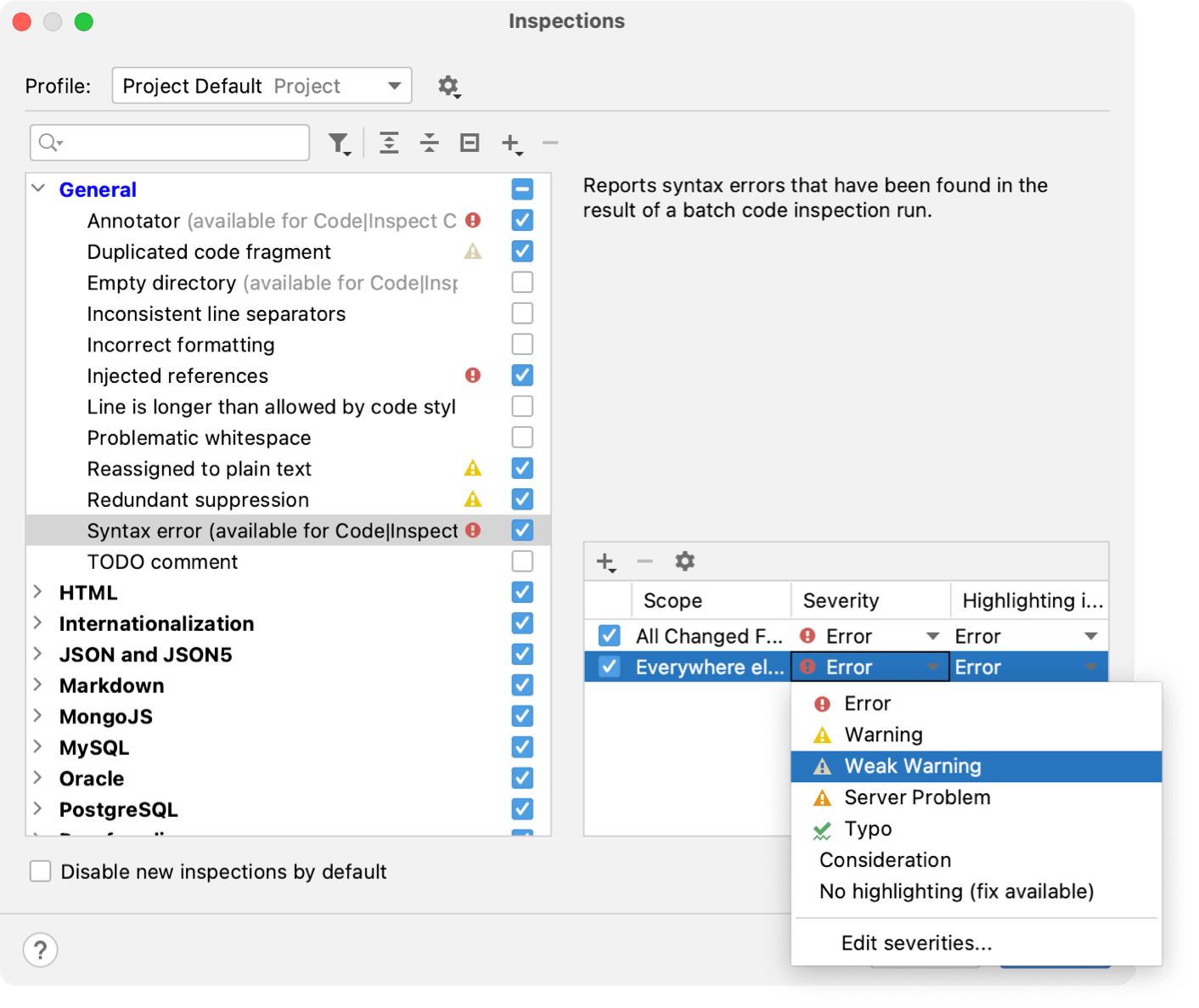
Task: Open the scope gear settings icon
Action: [685, 561]
